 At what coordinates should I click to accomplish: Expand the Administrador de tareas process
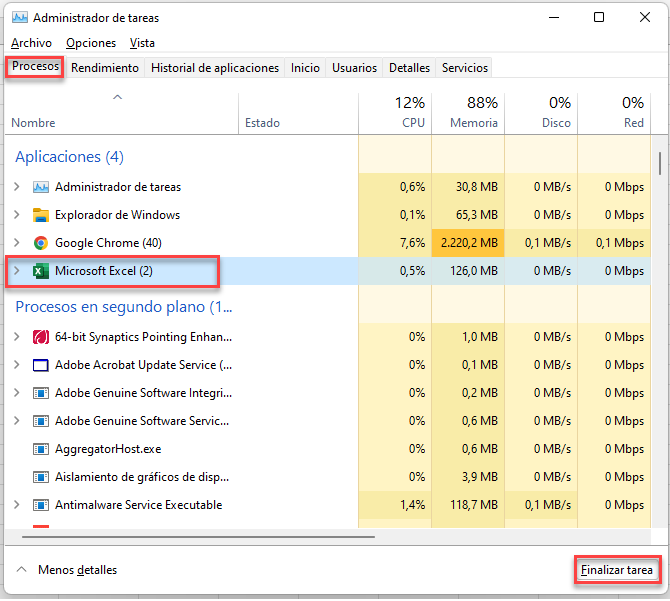(x=17, y=187)
